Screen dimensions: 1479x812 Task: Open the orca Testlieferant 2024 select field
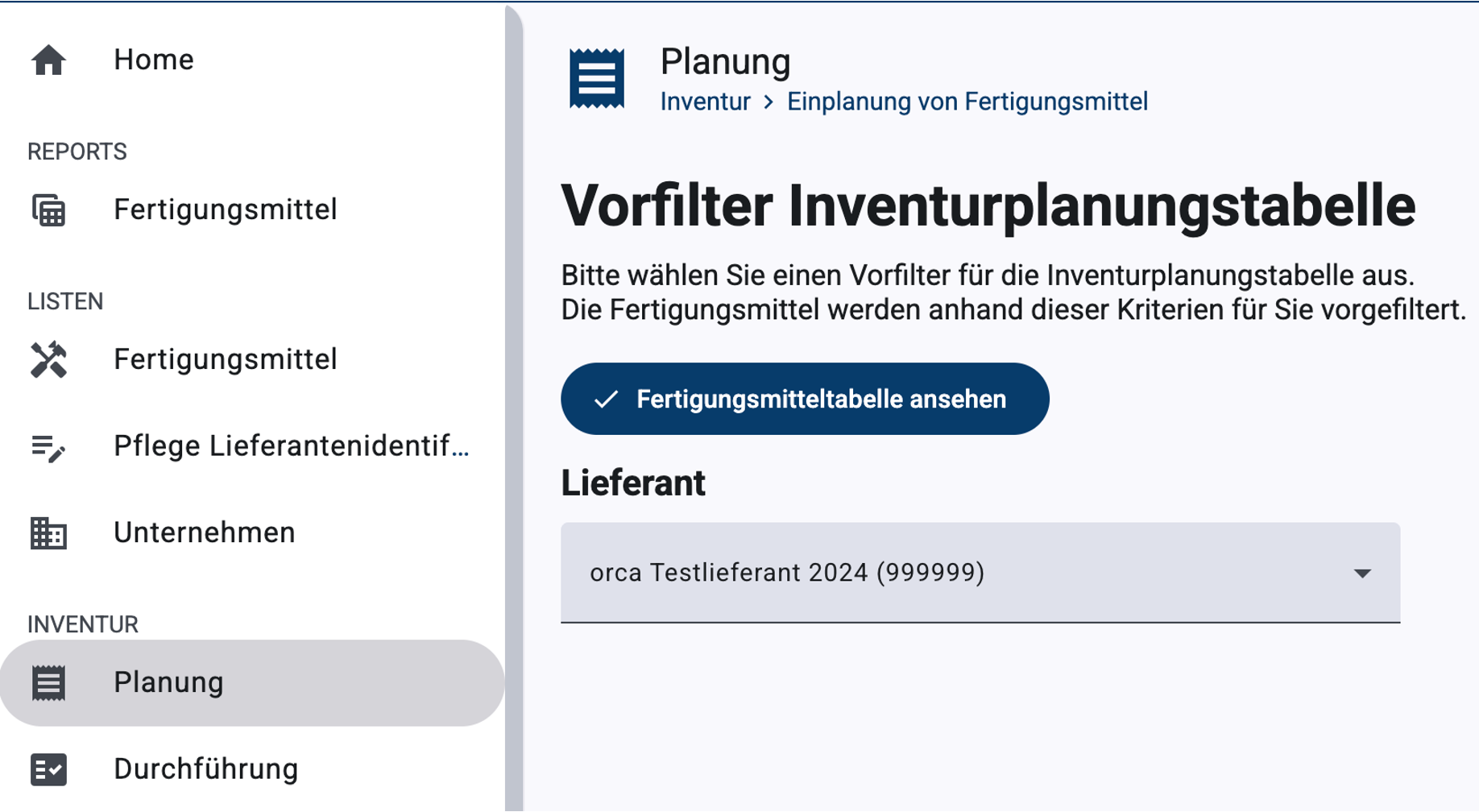(x=980, y=573)
